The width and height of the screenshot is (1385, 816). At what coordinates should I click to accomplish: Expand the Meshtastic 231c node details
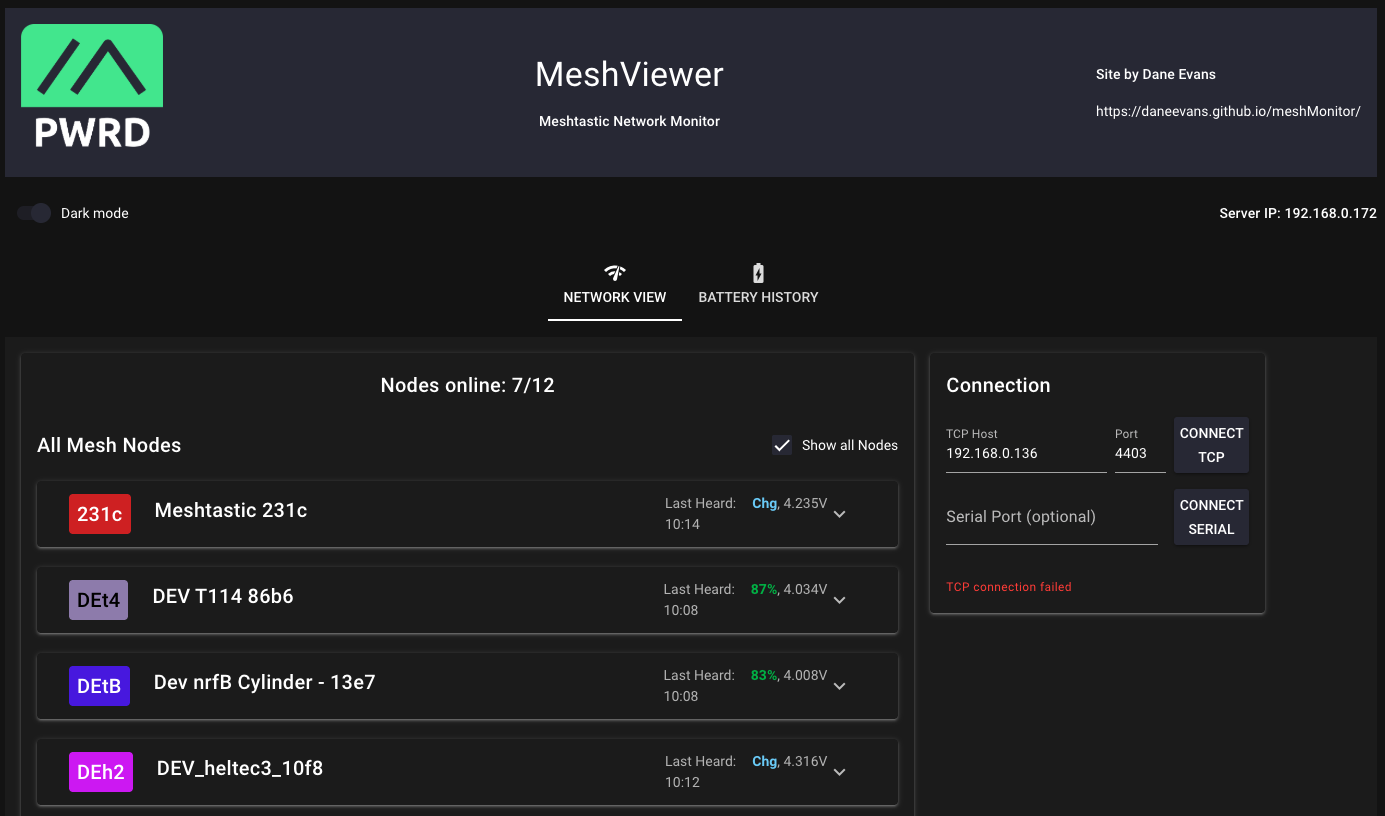click(840, 514)
